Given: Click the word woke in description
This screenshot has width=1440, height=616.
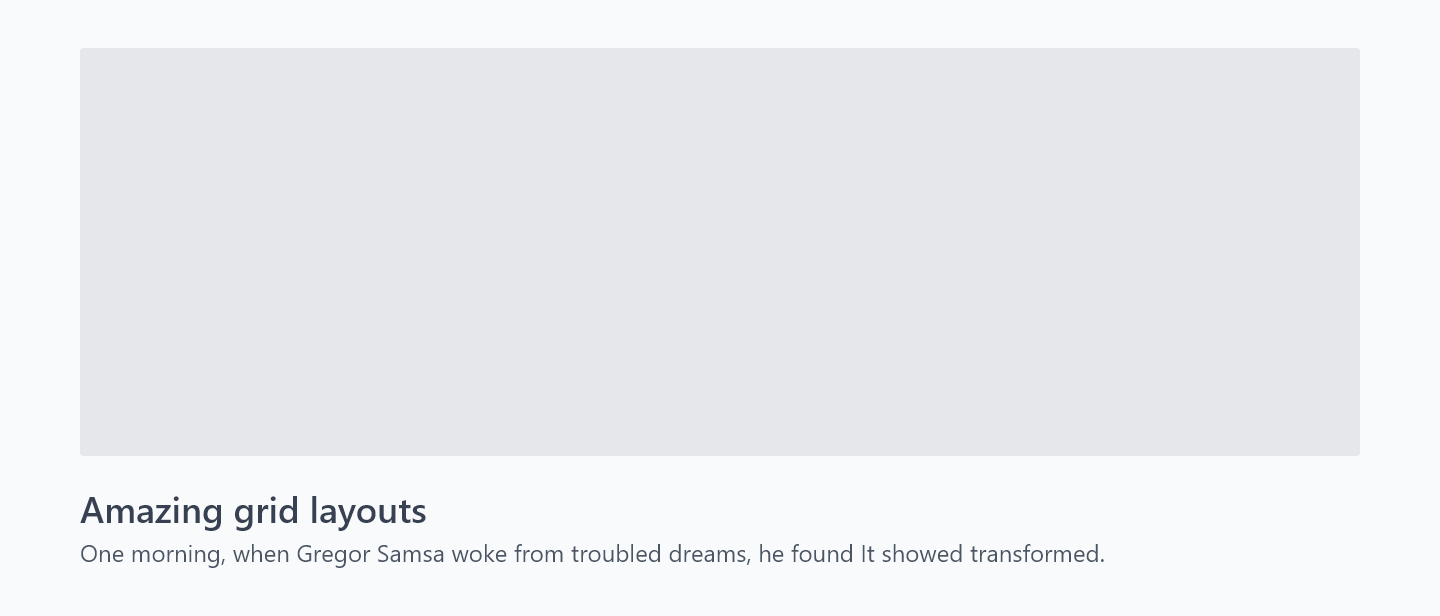Looking at the screenshot, I should pyautogui.click(x=480, y=554).
